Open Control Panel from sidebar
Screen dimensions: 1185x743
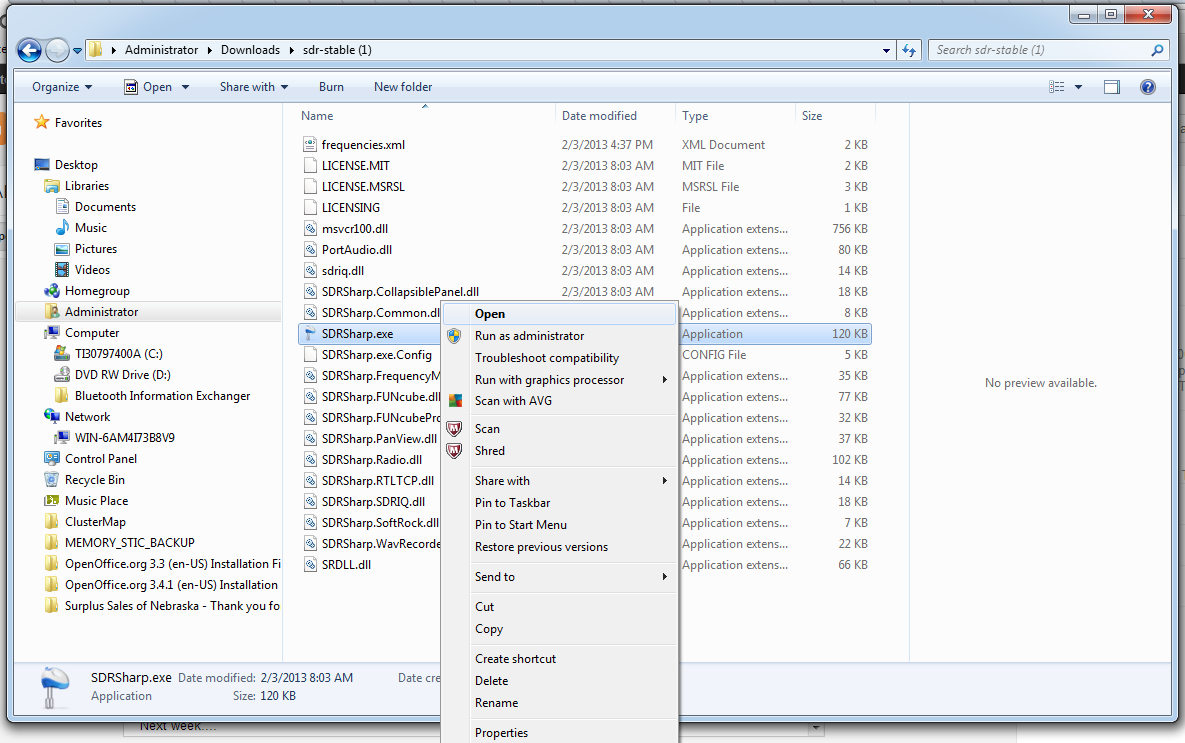point(101,459)
